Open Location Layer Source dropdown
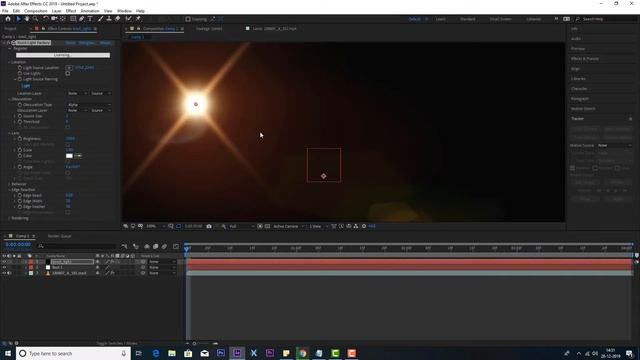640x360 pixels. tap(101, 93)
